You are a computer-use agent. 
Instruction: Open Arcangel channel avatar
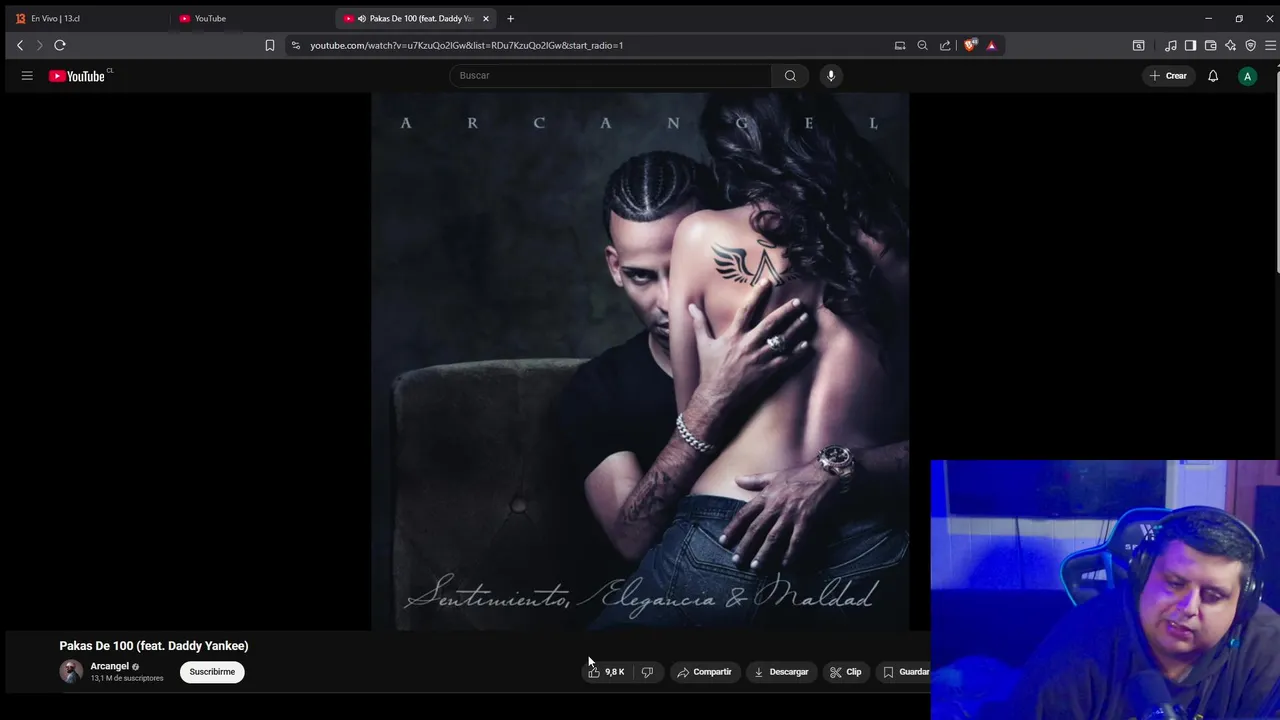(71, 672)
